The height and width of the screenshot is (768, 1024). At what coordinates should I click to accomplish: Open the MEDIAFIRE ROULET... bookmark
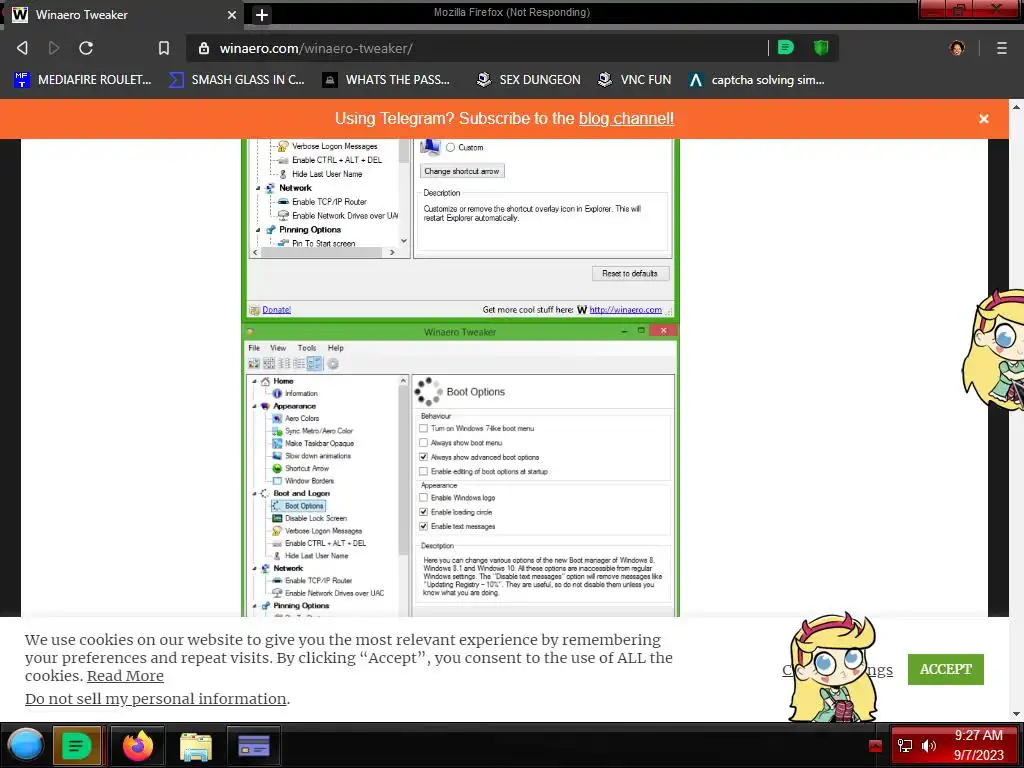pyautogui.click(x=82, y=80)
